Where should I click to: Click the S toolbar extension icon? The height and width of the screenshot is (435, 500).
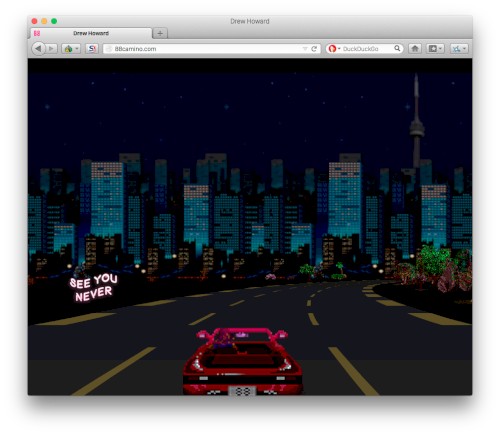pyautogui.click(x=92, y=49)
